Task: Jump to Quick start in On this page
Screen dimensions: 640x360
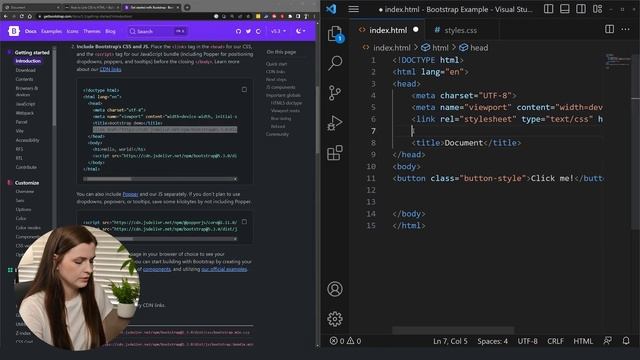Action: [x=276, y=64]
